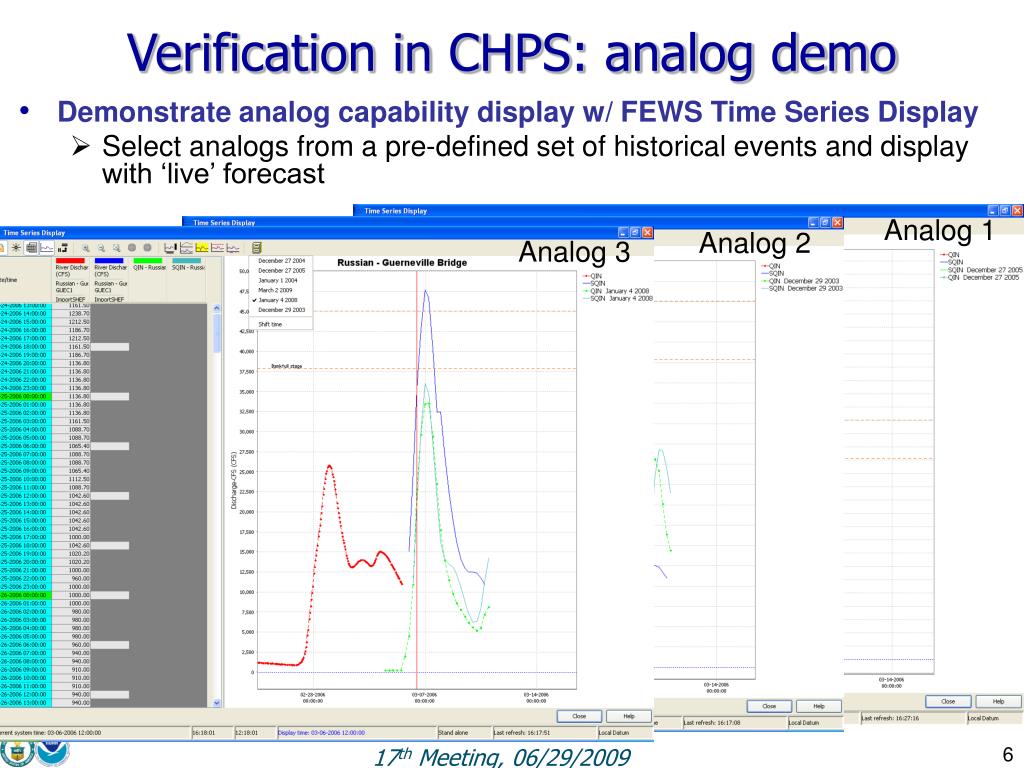Click Help button in Analog 3 window
This screenshot has width=1024, height=768.
(629, 716)
